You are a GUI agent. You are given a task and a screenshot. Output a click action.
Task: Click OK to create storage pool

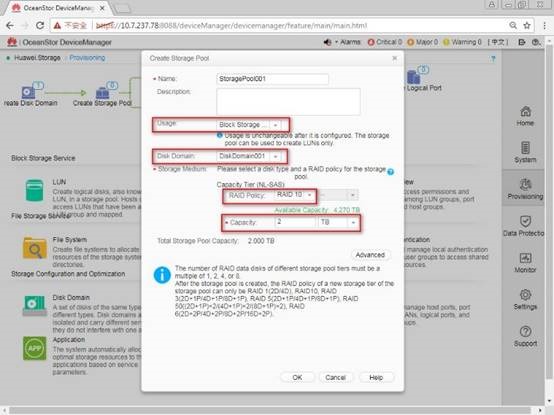pos(297,377)
